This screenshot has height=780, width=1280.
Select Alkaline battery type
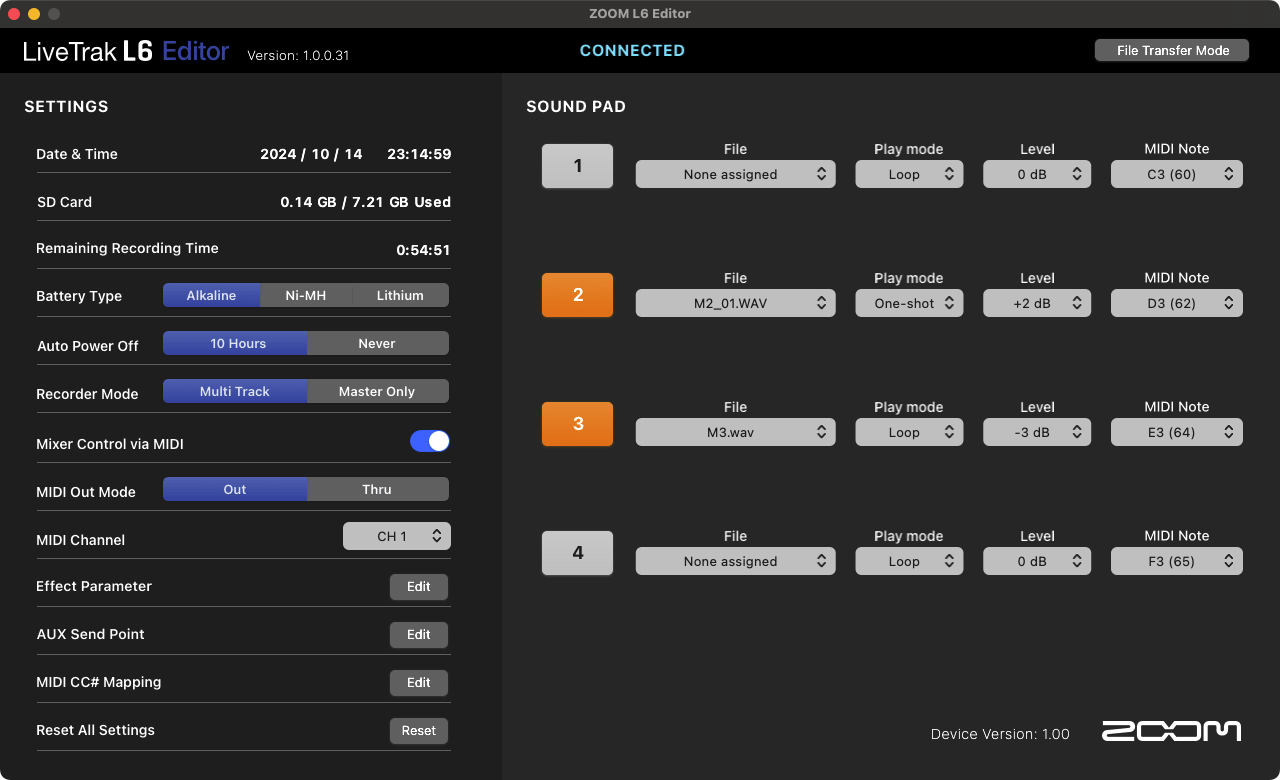211,295
